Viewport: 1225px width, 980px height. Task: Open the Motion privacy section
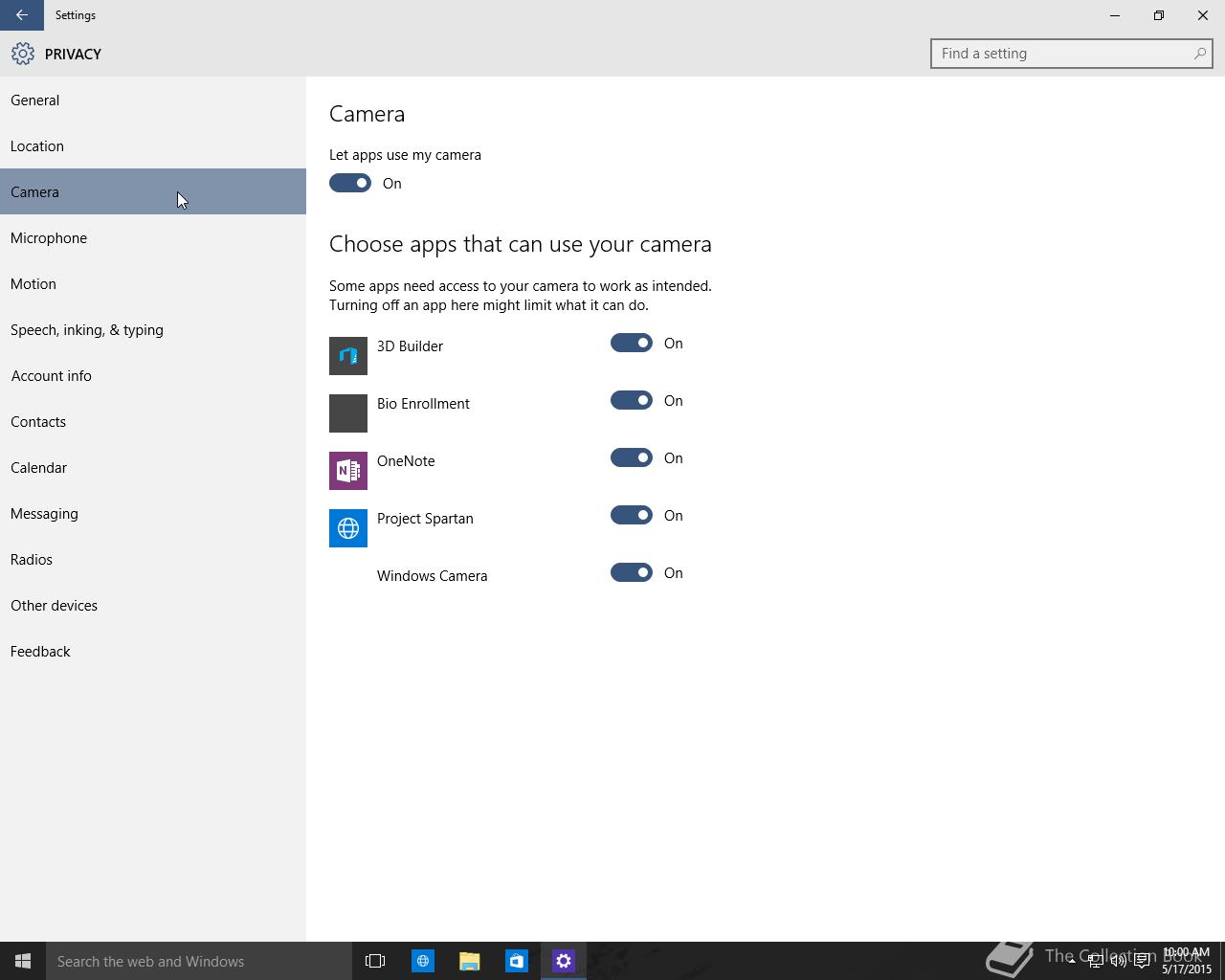click(153, 283)
